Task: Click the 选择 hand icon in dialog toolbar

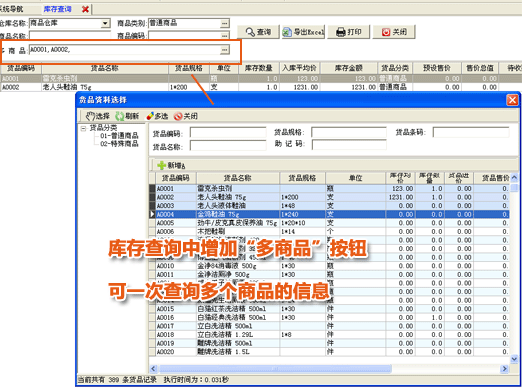Action: pyautogui.click(x=97, y=116)
